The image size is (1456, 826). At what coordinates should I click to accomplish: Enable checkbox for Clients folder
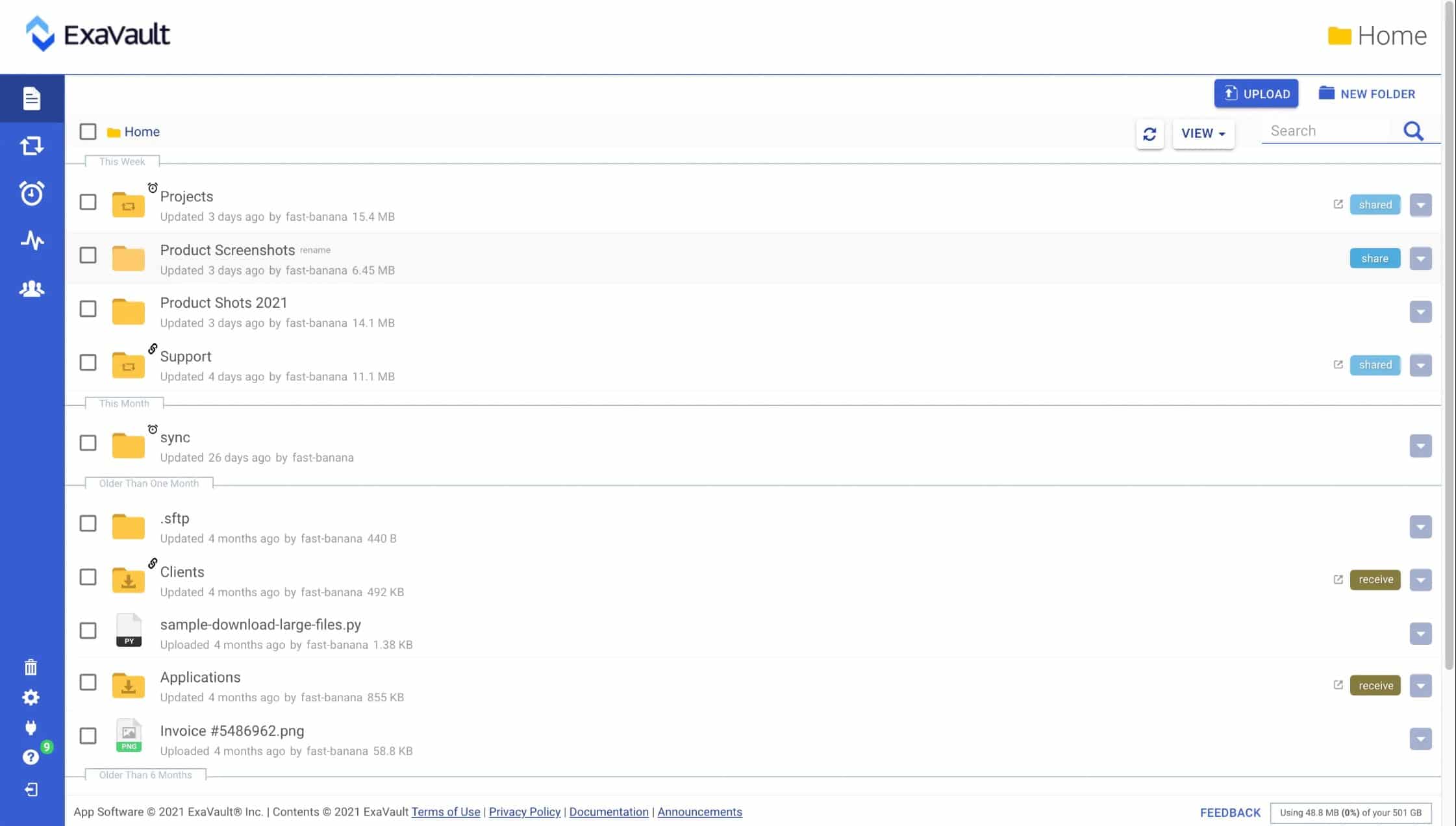click(87, 577)
